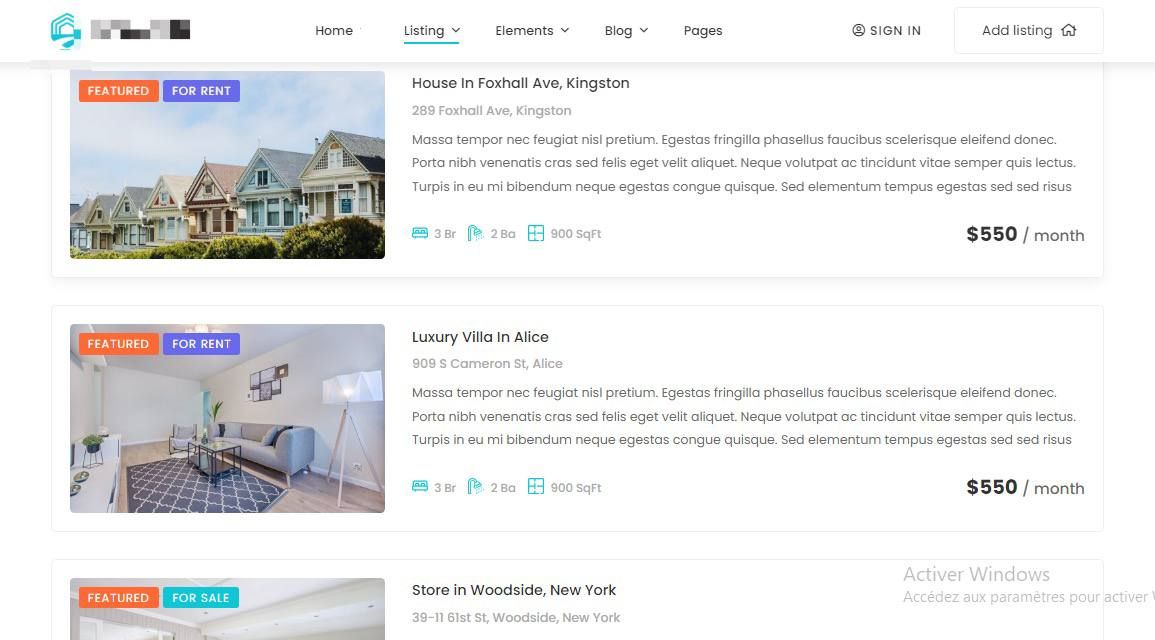
Task: Expand the Listing dropdown menu
Action: coord(432,31)
